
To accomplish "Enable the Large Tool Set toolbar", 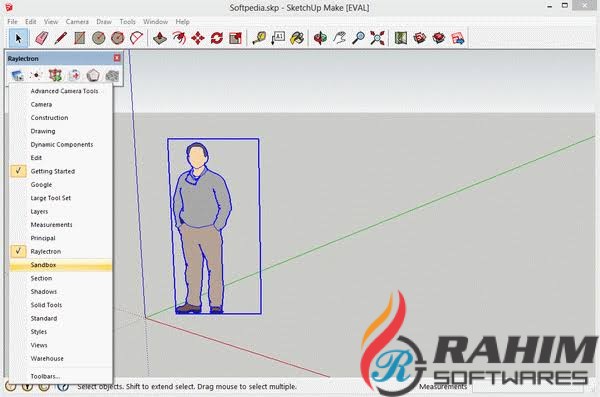I will (x=60, y=198).
